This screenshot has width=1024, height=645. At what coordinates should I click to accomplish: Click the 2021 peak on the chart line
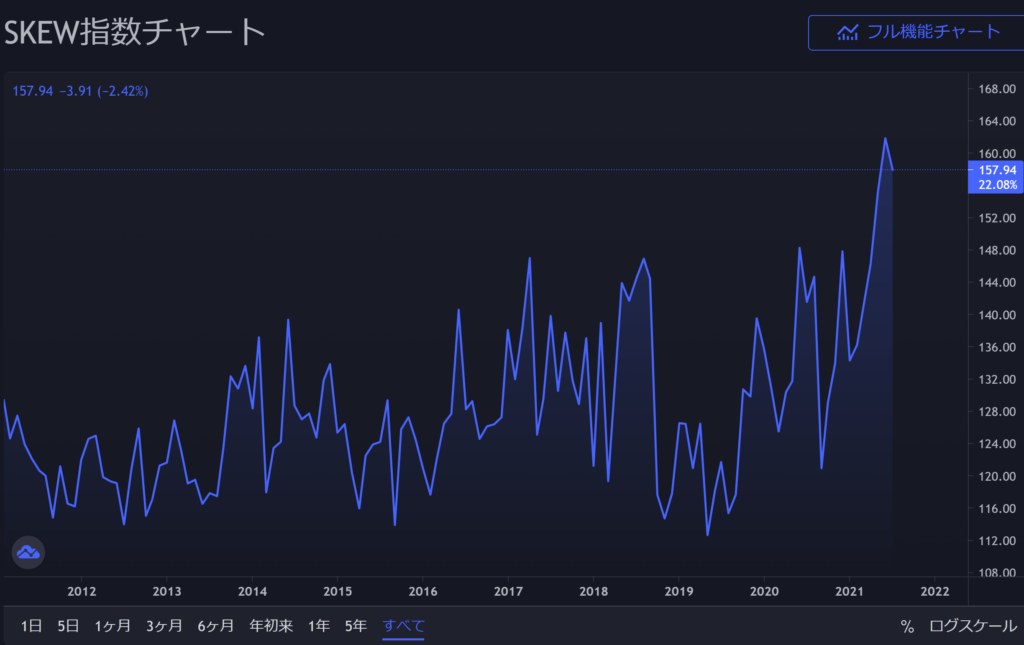click(x=885, y=138)
